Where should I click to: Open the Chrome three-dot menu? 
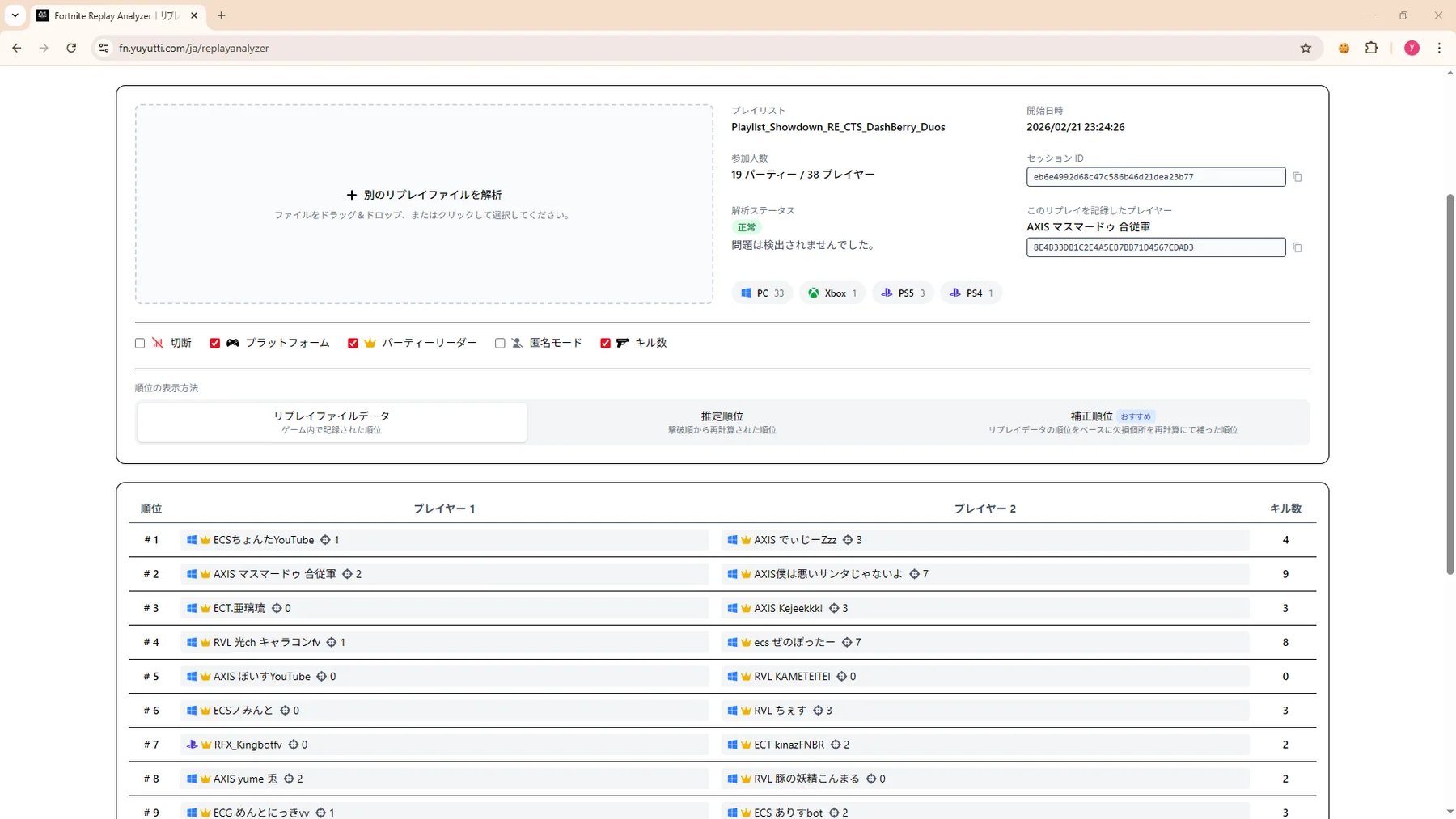(x=1439, y=48)
